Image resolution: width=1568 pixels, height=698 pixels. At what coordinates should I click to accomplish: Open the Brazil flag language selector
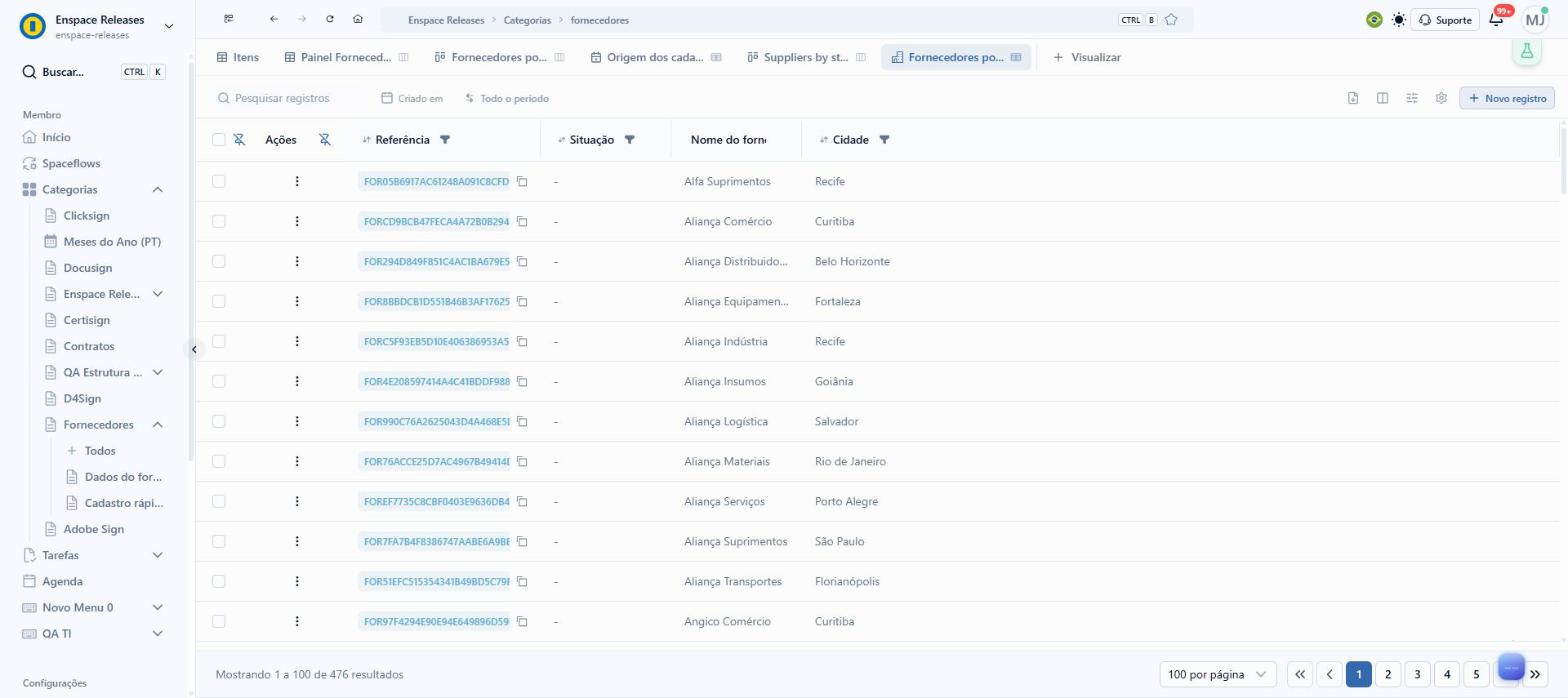(1374, 19)
